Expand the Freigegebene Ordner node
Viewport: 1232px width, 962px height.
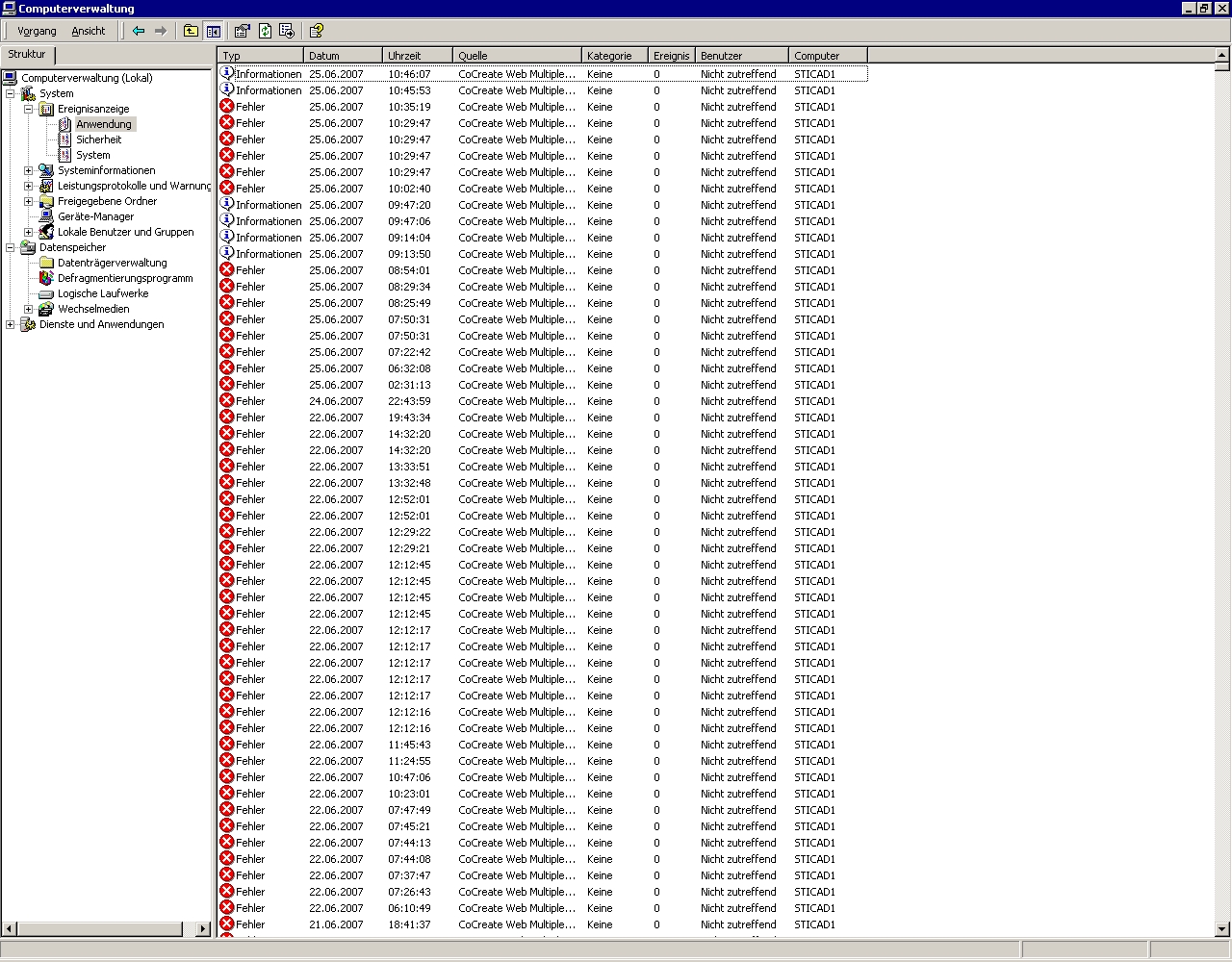tap(29, 201)
